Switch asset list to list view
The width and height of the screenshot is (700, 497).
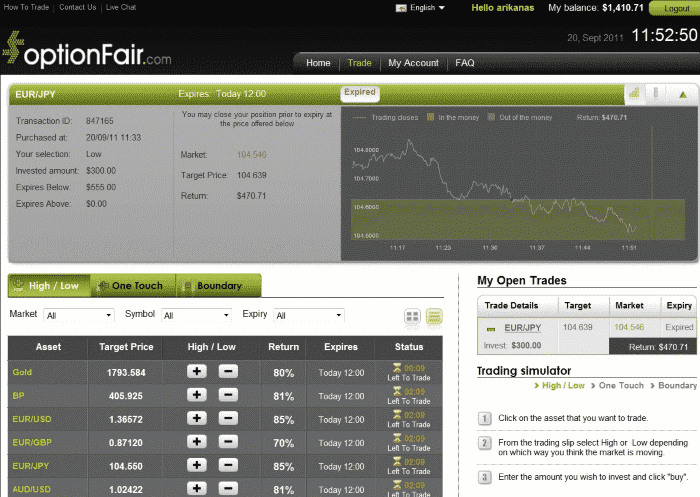point(435,317)
